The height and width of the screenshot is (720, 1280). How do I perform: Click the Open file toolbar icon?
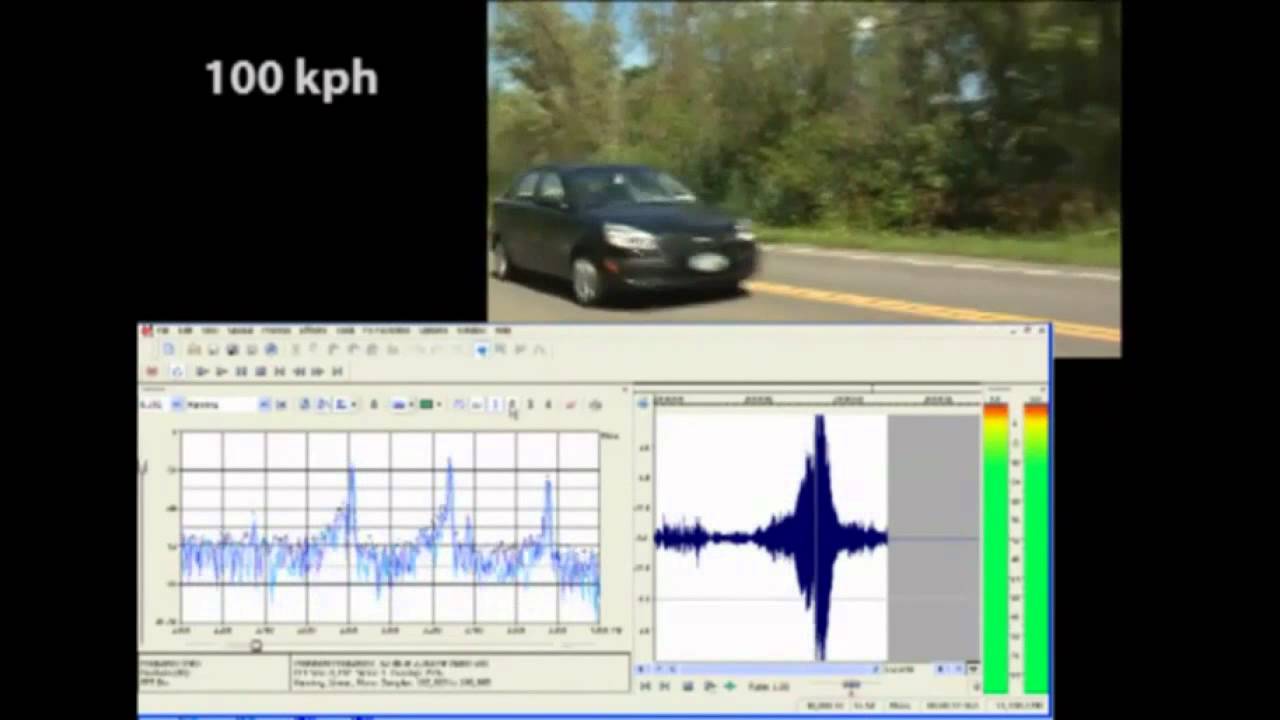pyautogui.click(x=194, y=349)
